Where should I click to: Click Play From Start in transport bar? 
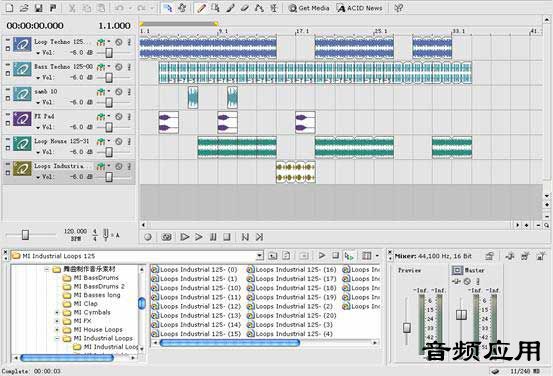[x=184, y=237]
